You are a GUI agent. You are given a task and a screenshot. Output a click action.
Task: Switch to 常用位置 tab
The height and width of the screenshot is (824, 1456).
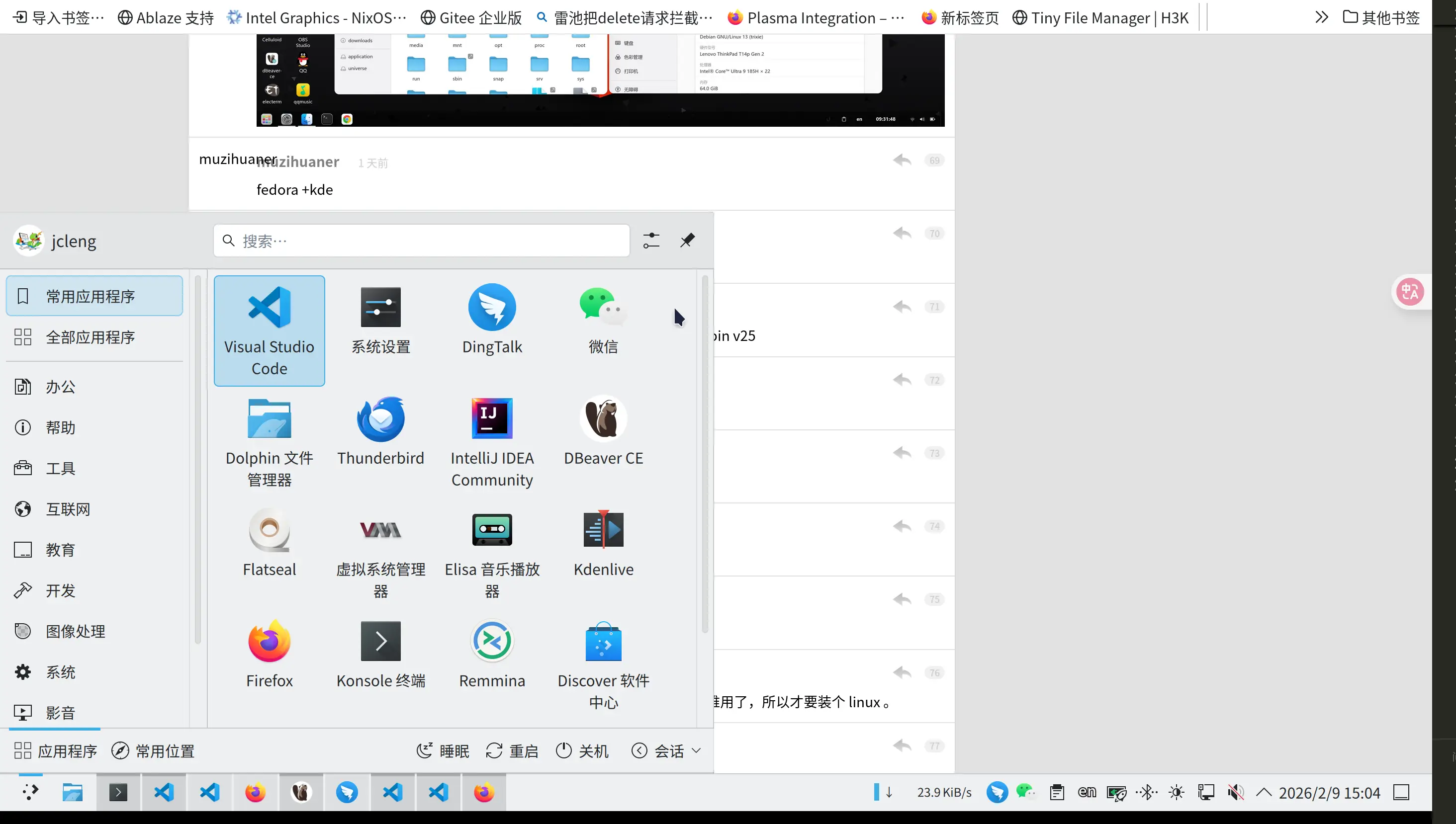(x=153, y=751)
